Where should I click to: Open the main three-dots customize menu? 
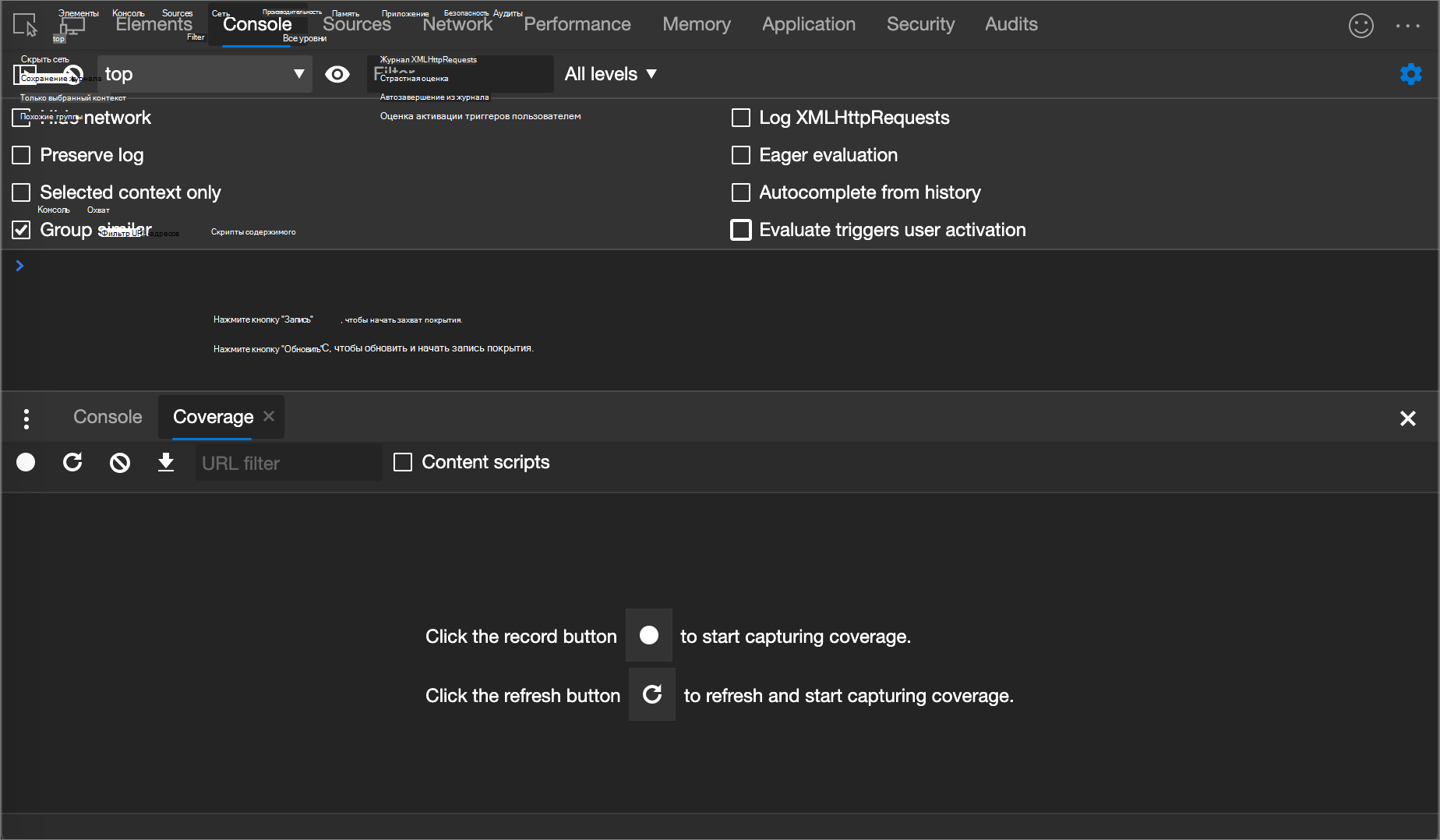(1407, 25)
